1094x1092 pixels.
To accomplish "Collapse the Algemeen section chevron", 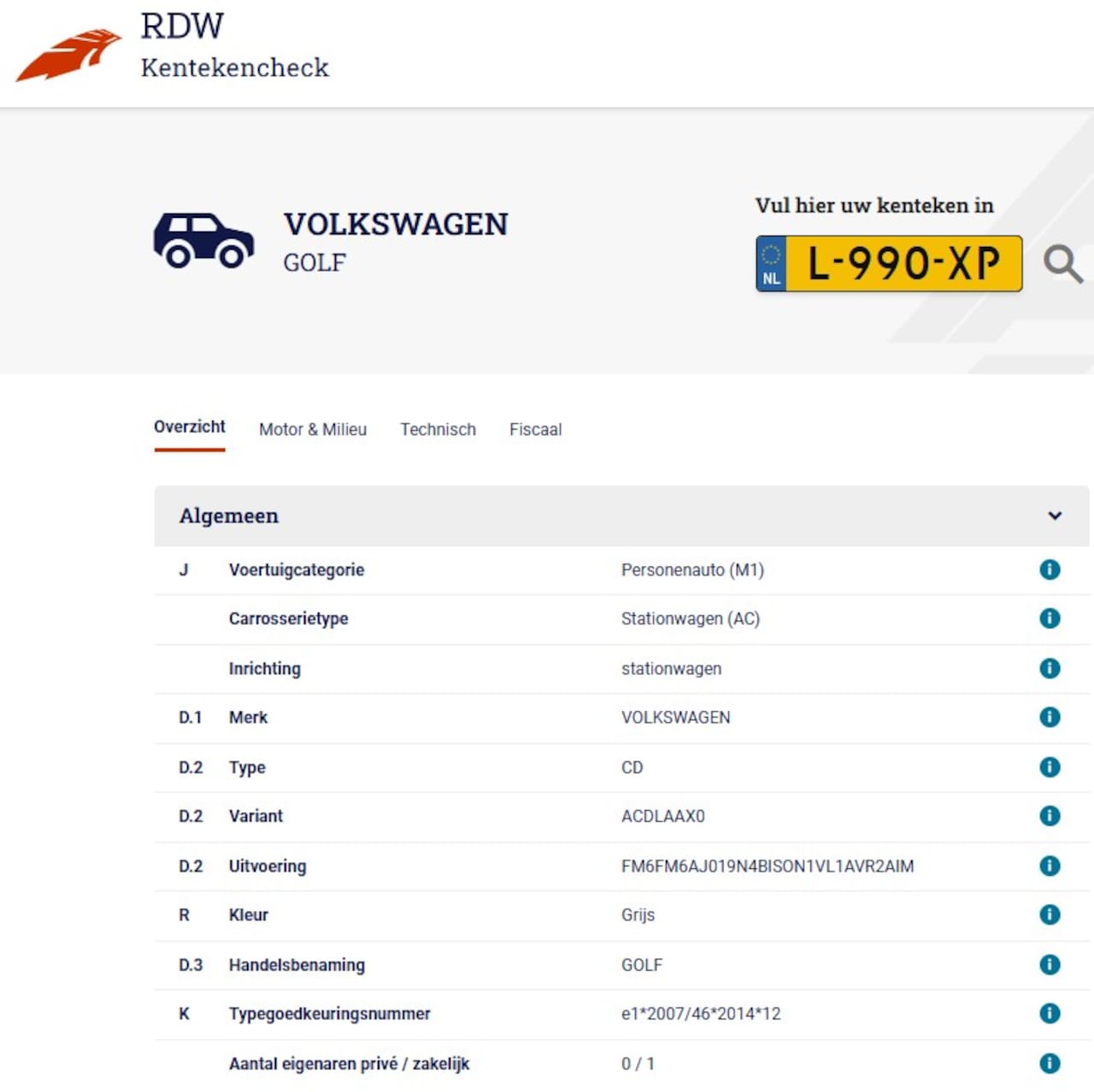I will pyautogui.click(x=1055, y=516).
